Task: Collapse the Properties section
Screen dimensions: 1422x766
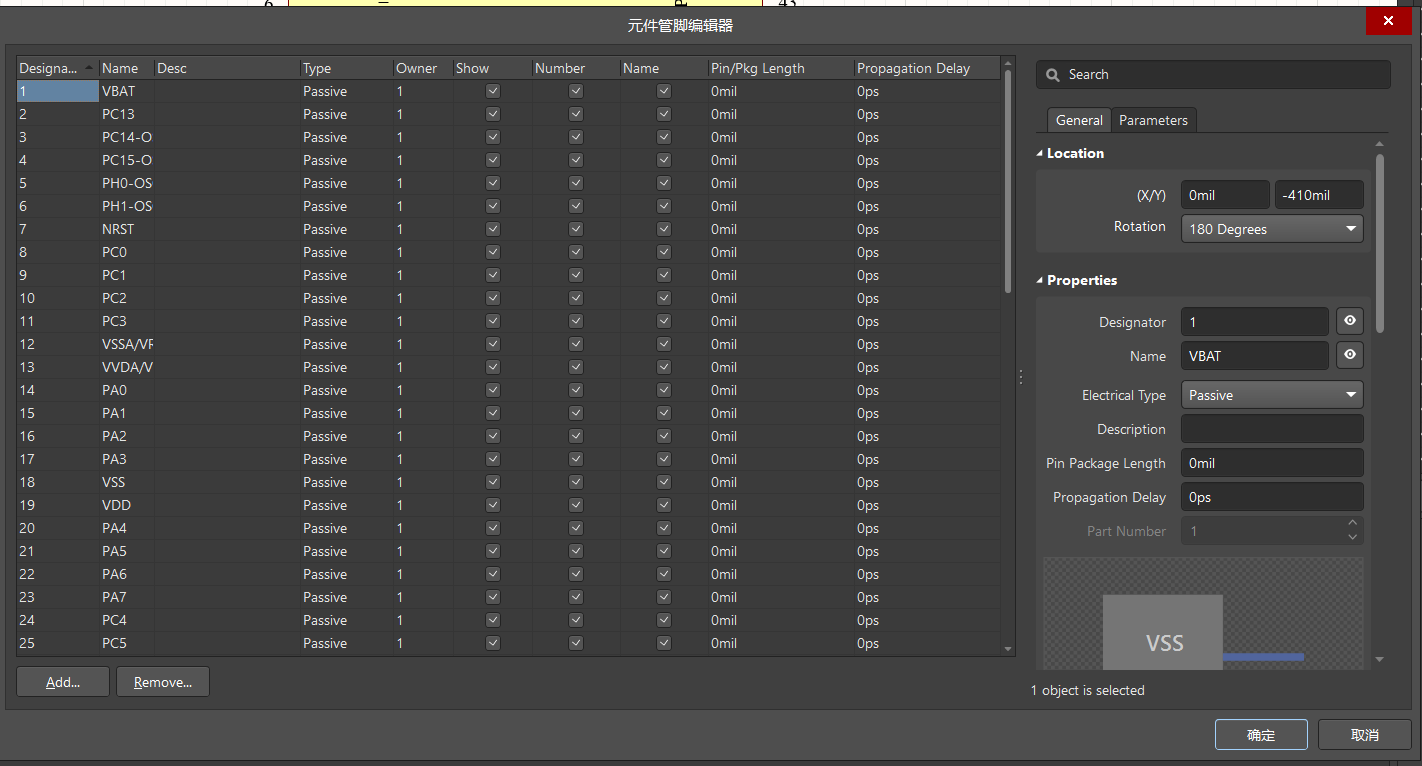Action: (x=1040, y=280)
